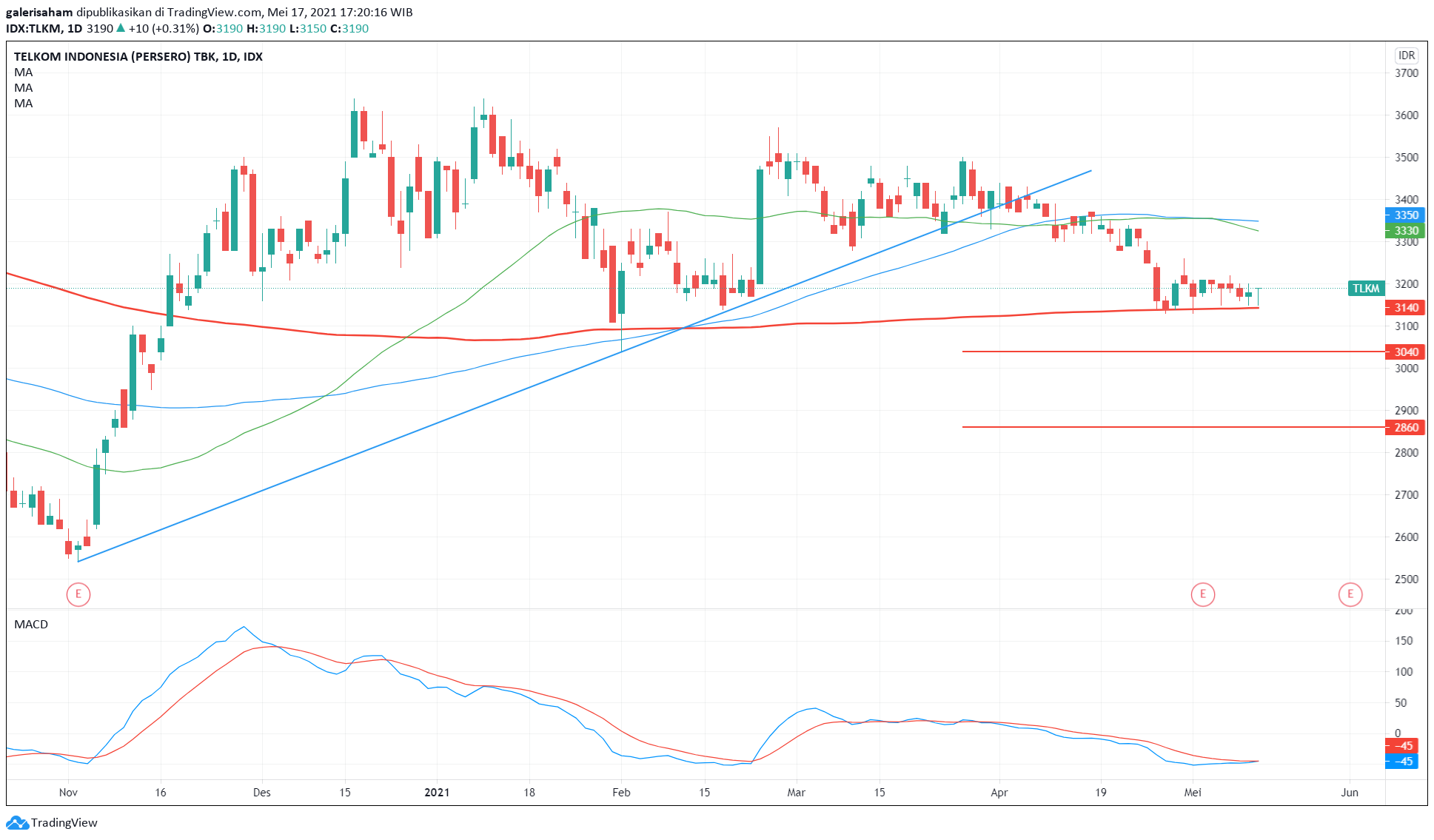
Task: Click the earnings E marker near November
Action: [78, 594]
